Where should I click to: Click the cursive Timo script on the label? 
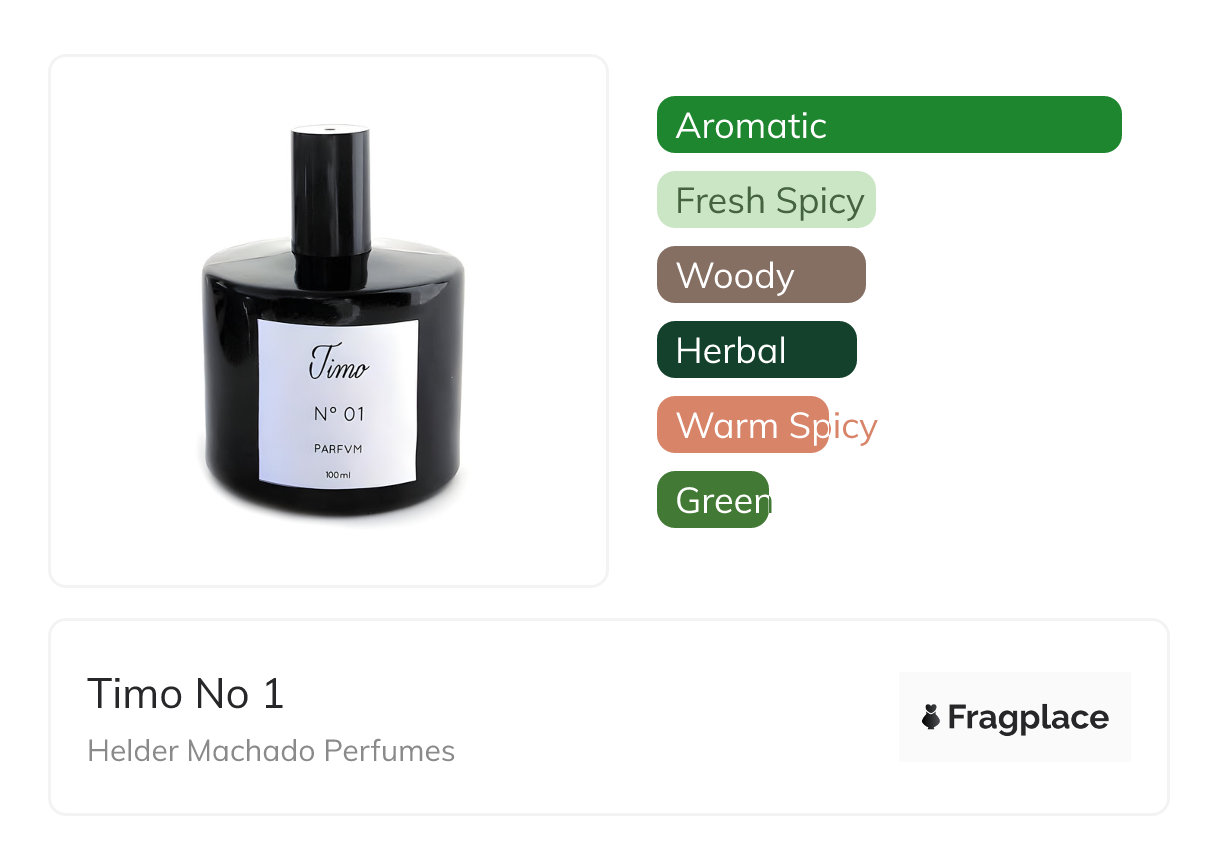pos(338,365)
